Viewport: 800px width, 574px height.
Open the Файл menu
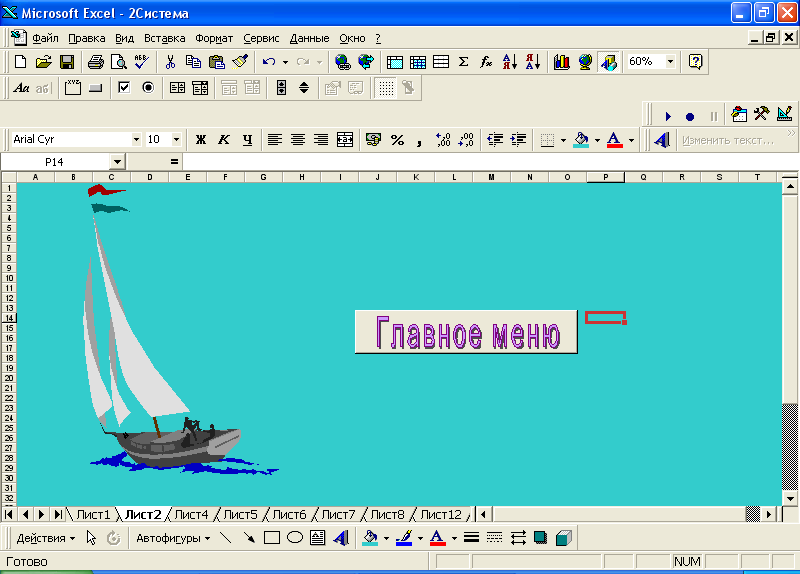[x=45, y=38]
